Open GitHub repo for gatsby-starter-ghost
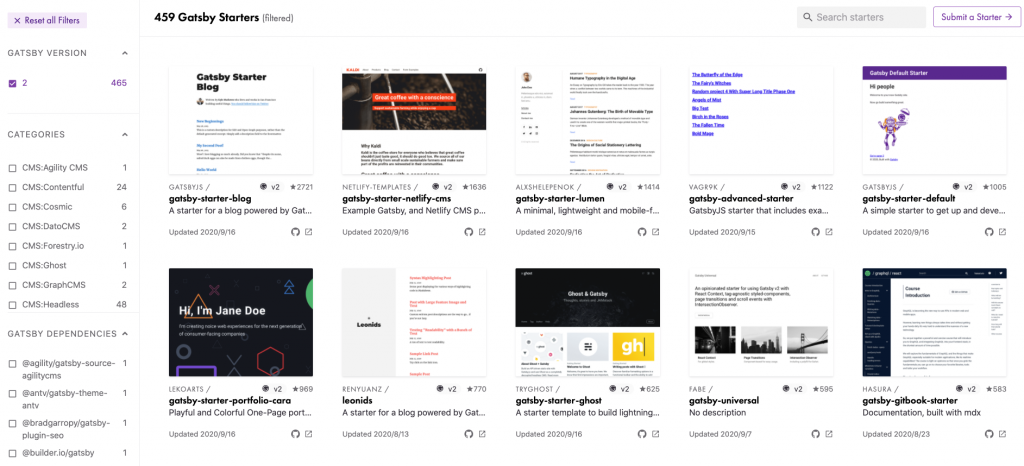Screen dimensions: 1024x466 click(x=642, y=433)
